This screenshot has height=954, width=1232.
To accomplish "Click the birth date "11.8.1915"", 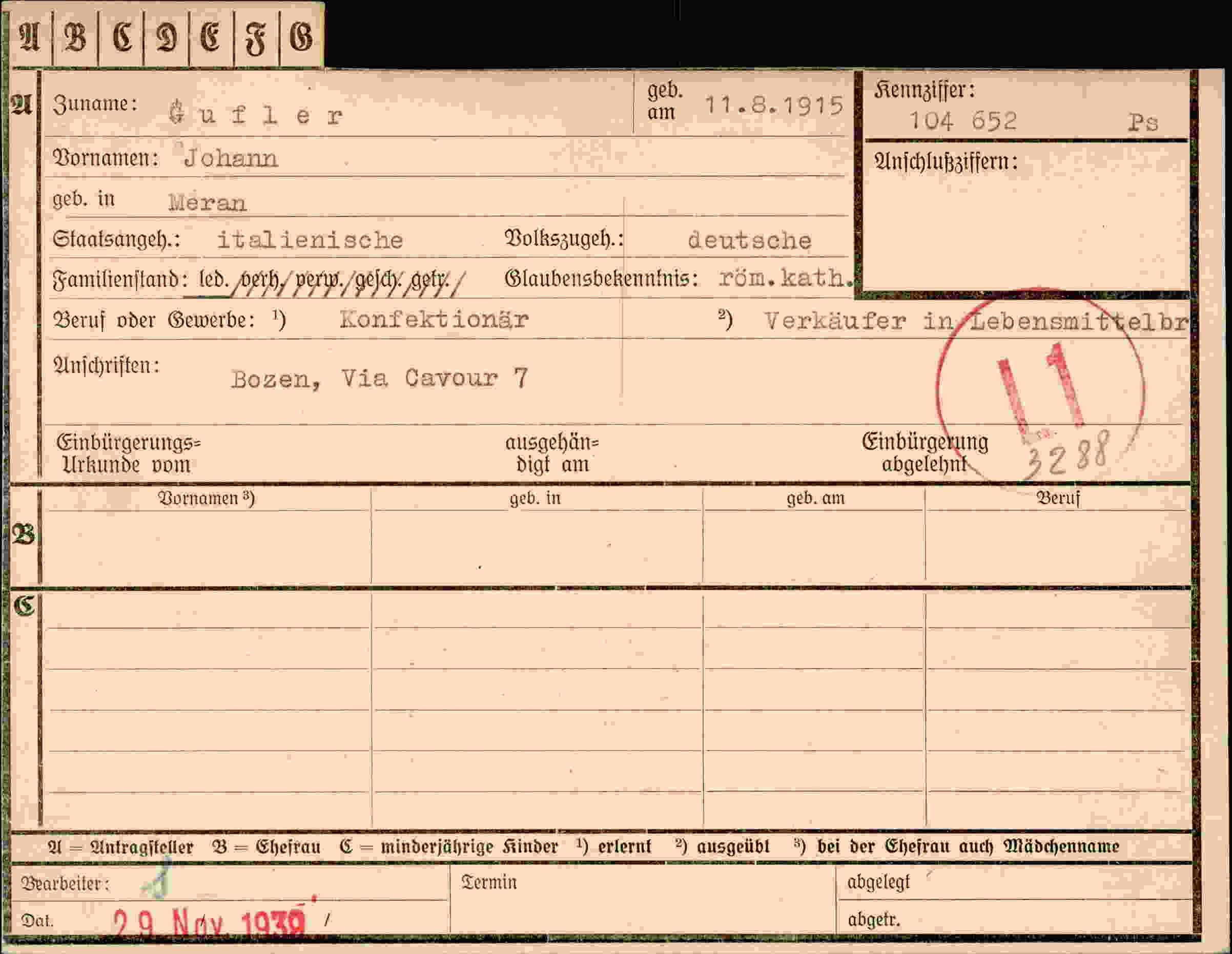I will [774, 106].
